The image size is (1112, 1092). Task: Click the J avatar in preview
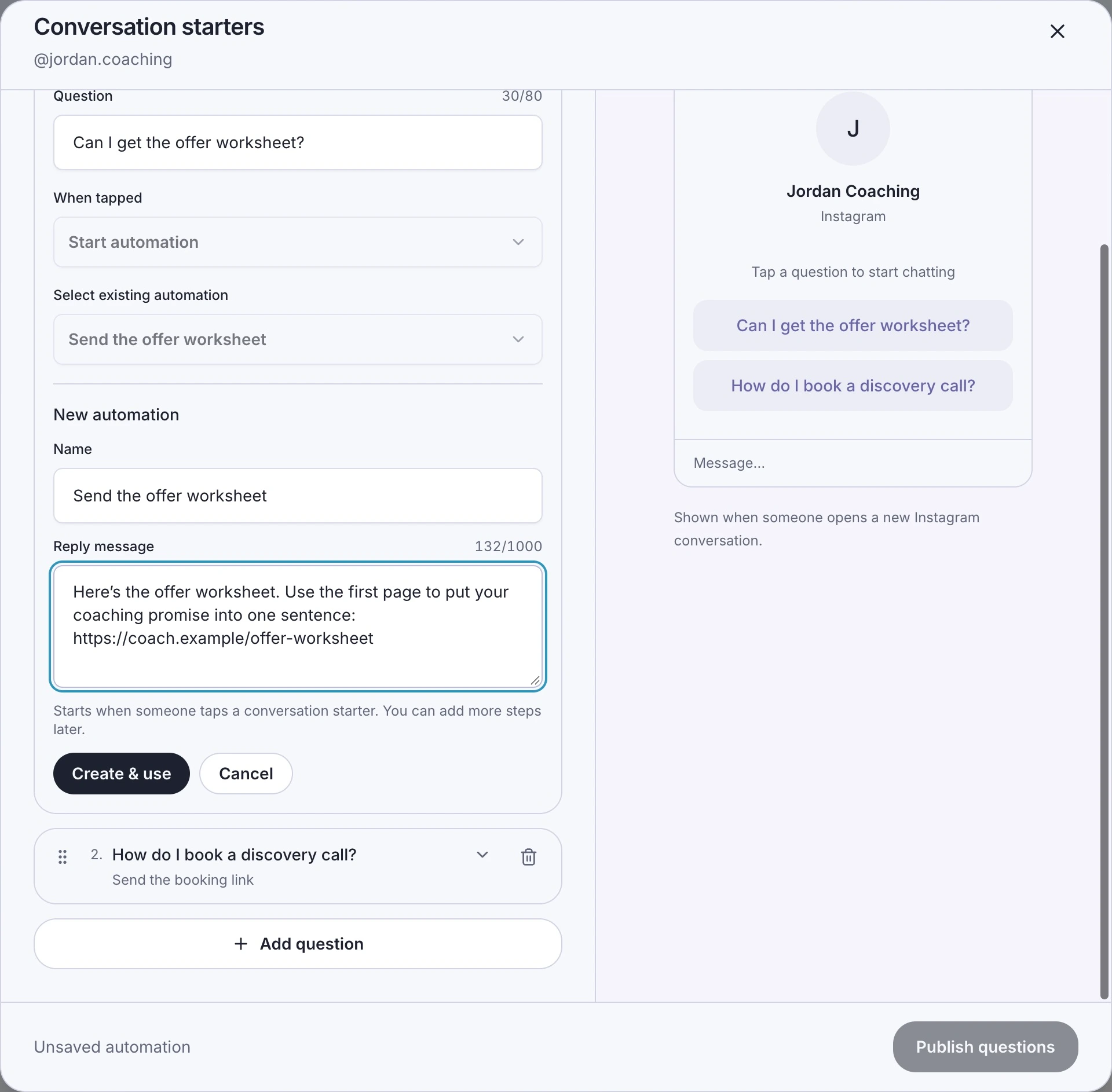pyautogui.click(x=853, y=129)
